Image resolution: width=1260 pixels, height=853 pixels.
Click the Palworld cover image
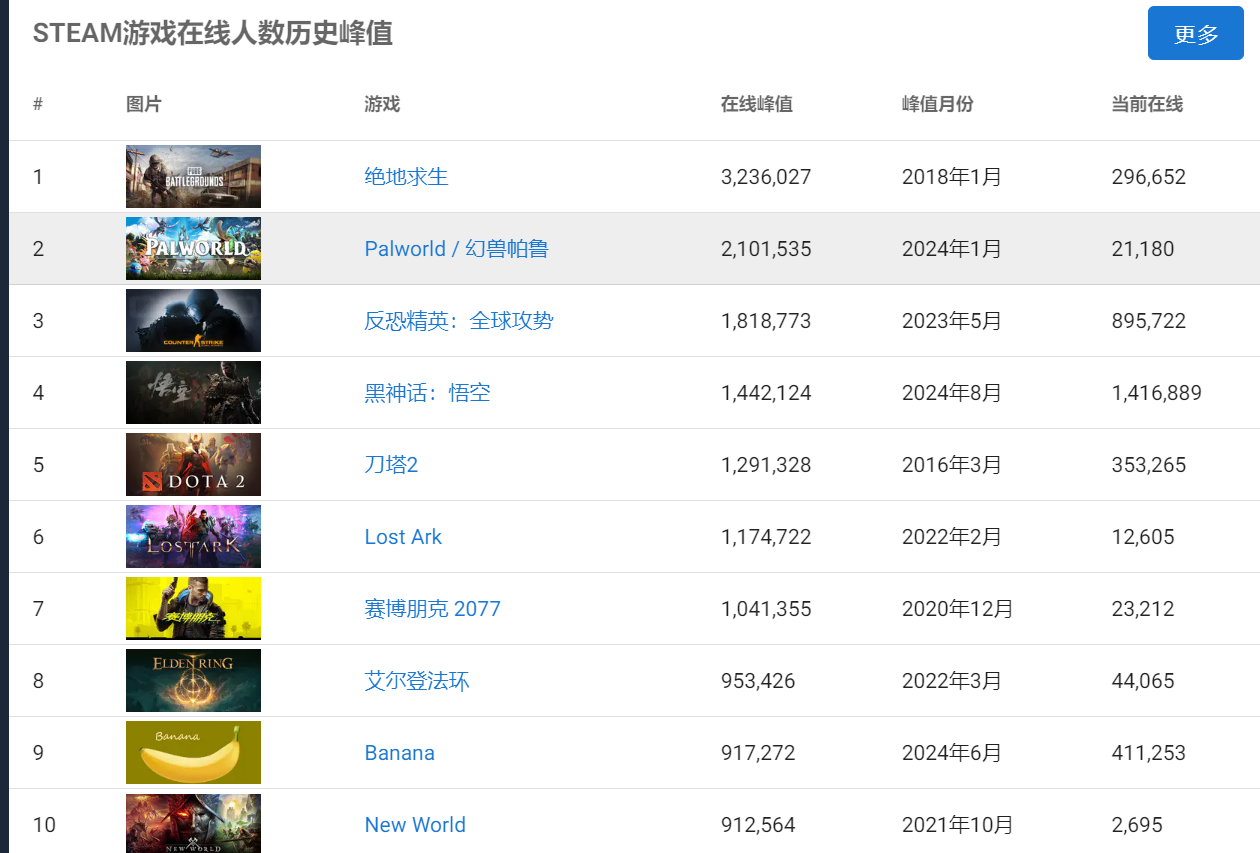[193, 249]
